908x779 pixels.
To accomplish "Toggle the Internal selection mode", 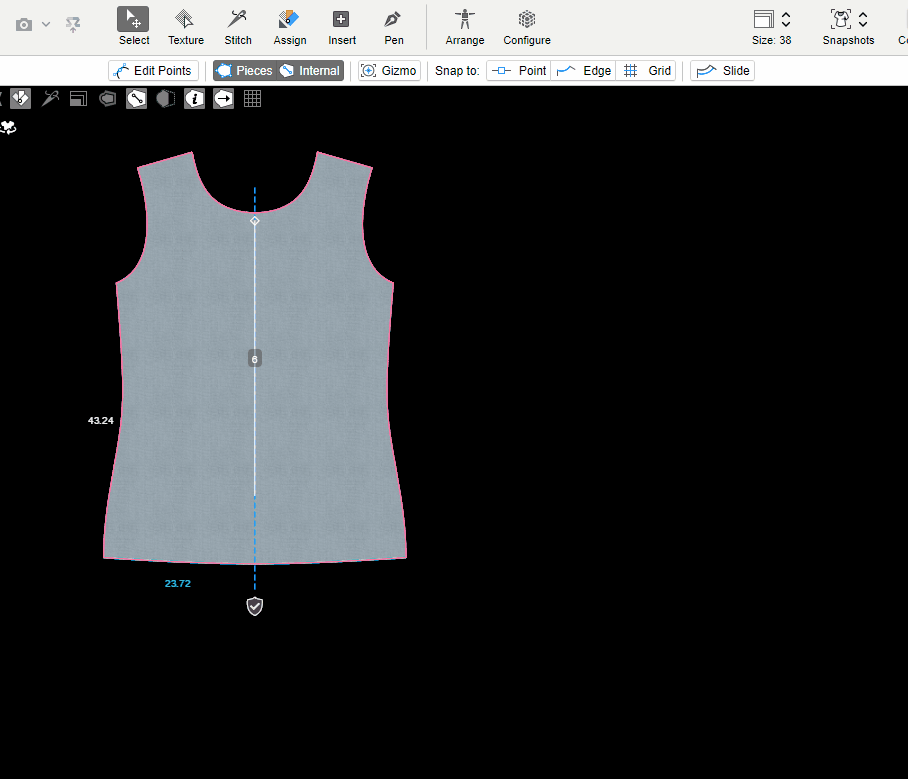I will pyautogui.click(x=310, y=71).
